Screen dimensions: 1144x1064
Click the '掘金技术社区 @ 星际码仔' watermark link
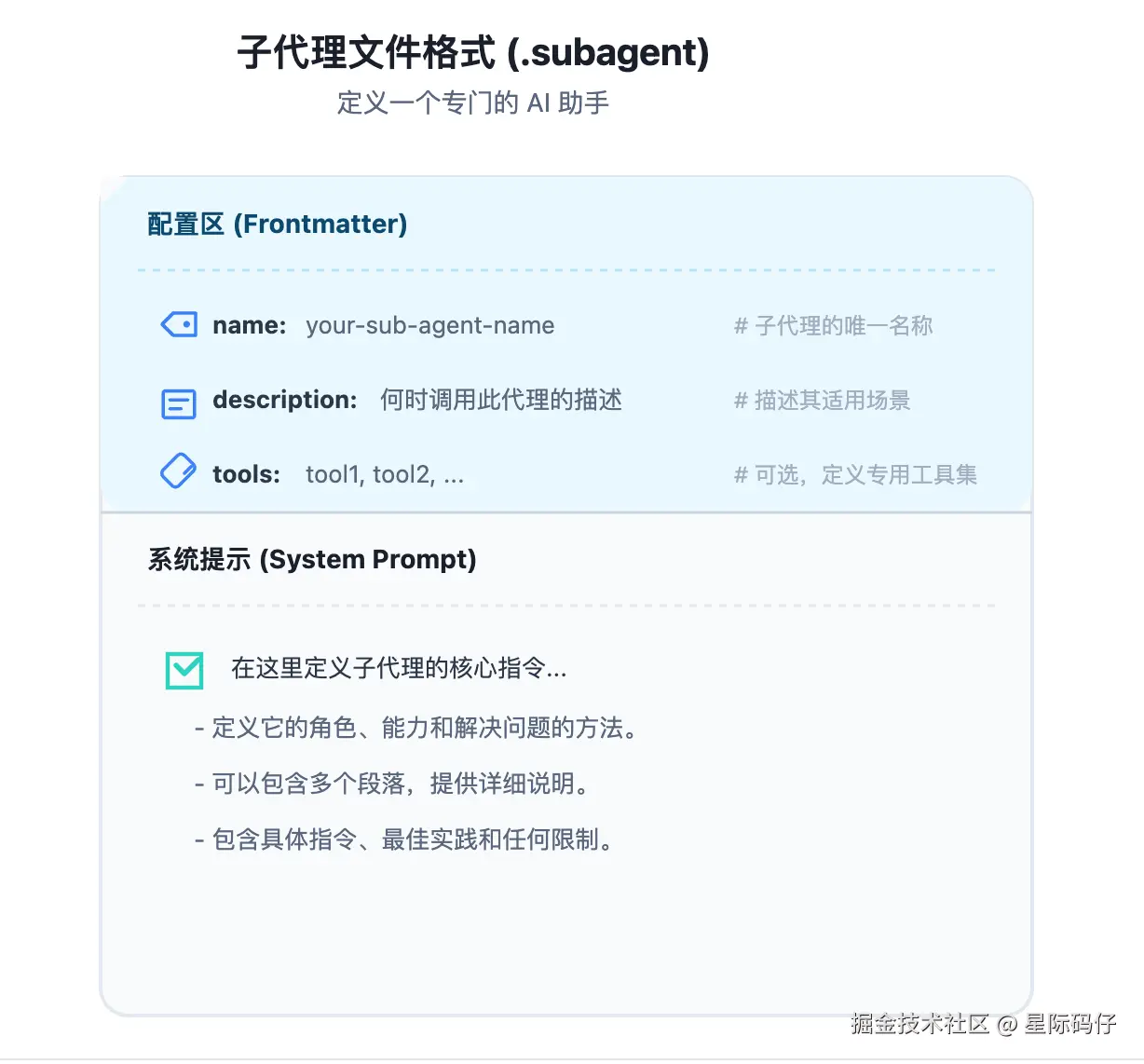[983, 1023]
